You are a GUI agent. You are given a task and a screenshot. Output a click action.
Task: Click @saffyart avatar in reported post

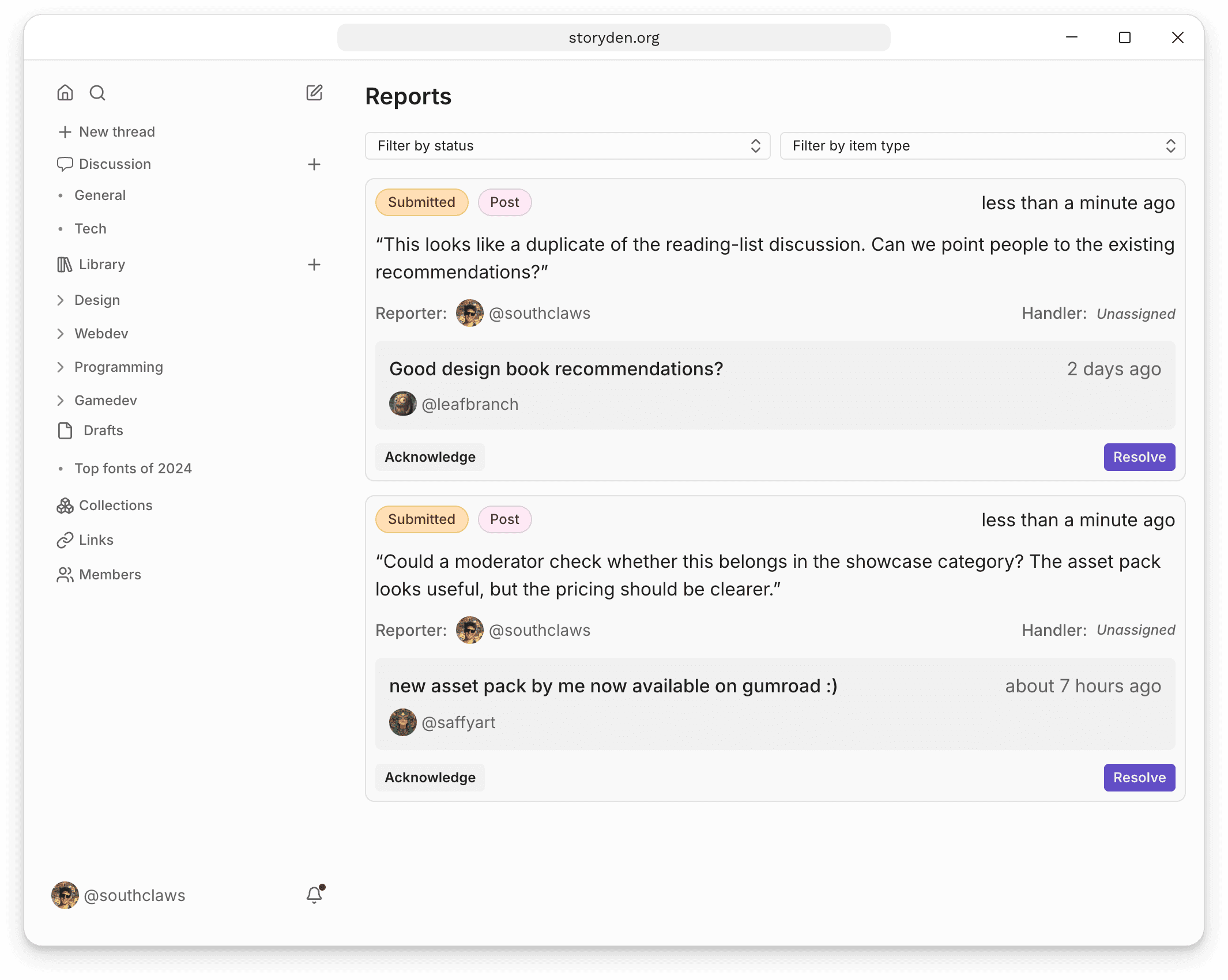[x=403, y=722]
